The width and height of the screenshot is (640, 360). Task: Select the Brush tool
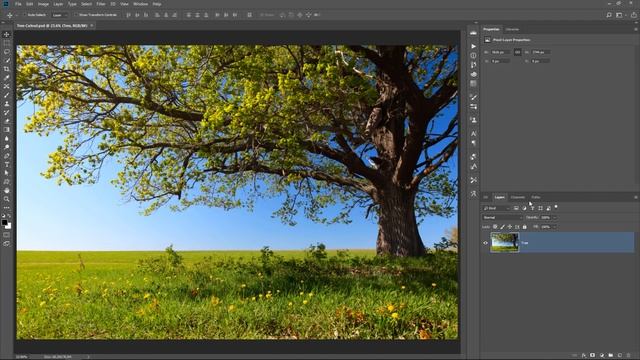tap(7, 95)
